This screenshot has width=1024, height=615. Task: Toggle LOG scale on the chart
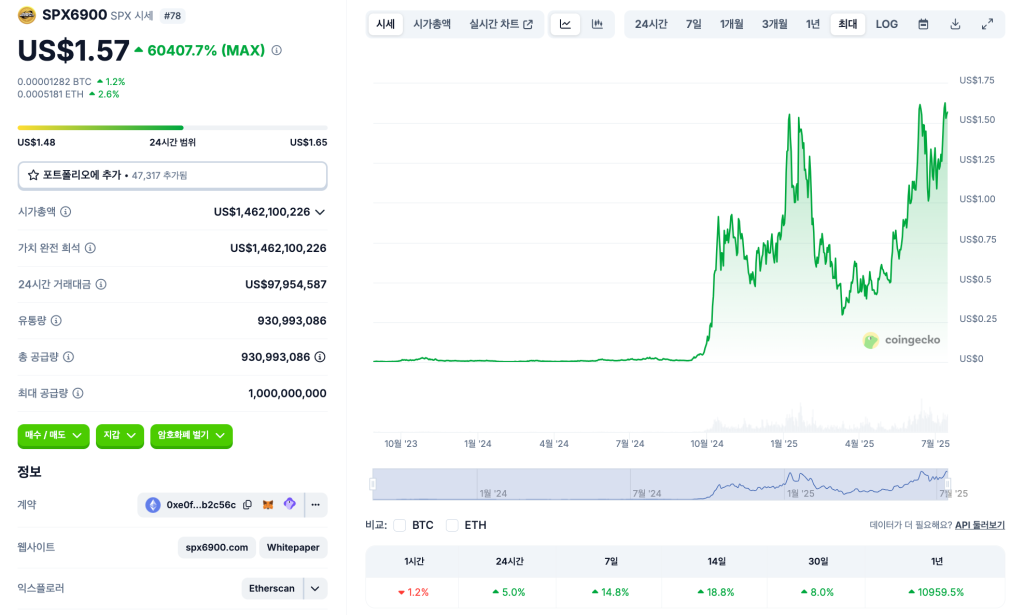click(x=886, y=24)
